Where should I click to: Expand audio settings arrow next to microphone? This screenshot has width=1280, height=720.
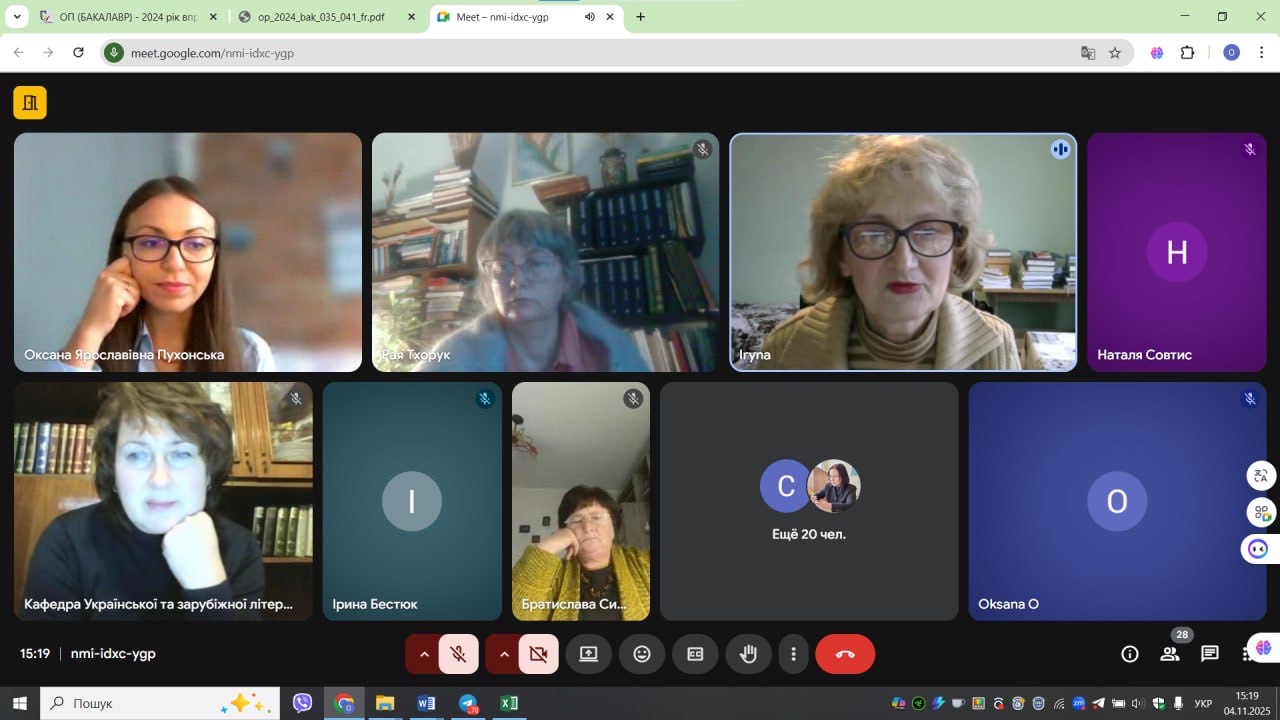click(x=424, y=654)
